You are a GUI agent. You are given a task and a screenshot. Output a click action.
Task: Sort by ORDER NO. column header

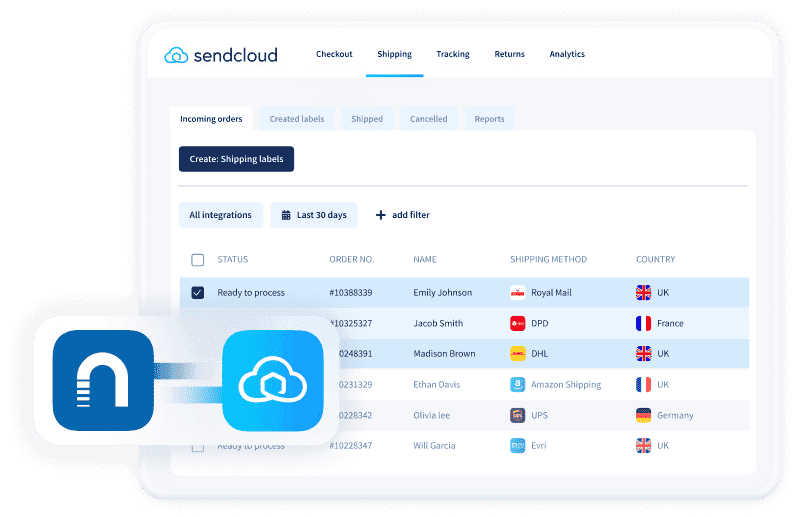[352, 259]
